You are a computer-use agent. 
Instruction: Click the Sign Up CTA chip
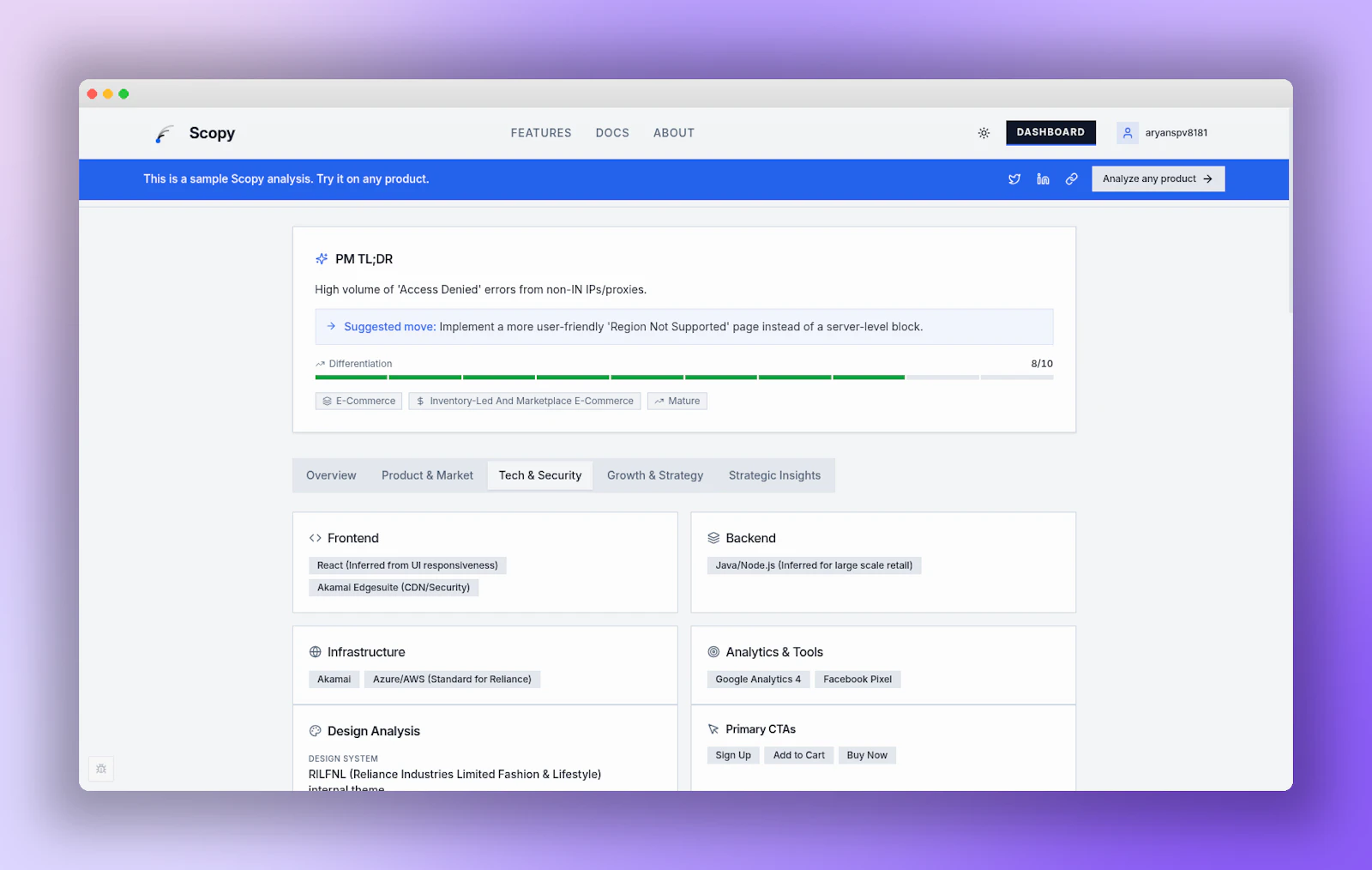point(733,756)
